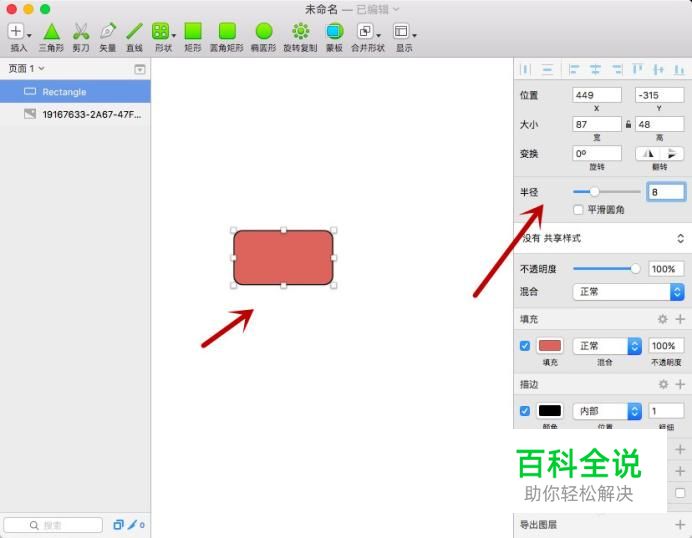
Task: Open the blending mode (混合) dropdown
Action: coord(628,292)
